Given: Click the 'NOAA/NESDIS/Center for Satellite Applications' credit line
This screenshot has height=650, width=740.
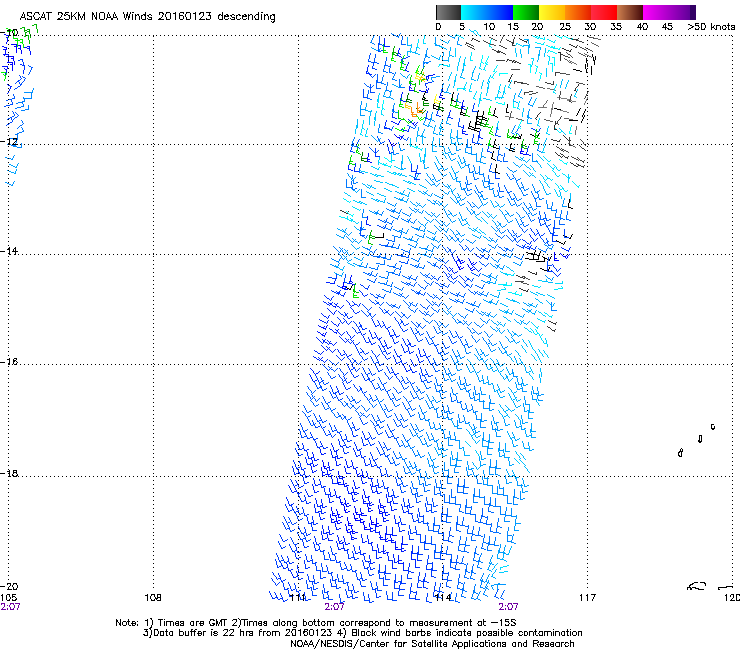Looking at the screenshot, I should (x=432, y=644).
